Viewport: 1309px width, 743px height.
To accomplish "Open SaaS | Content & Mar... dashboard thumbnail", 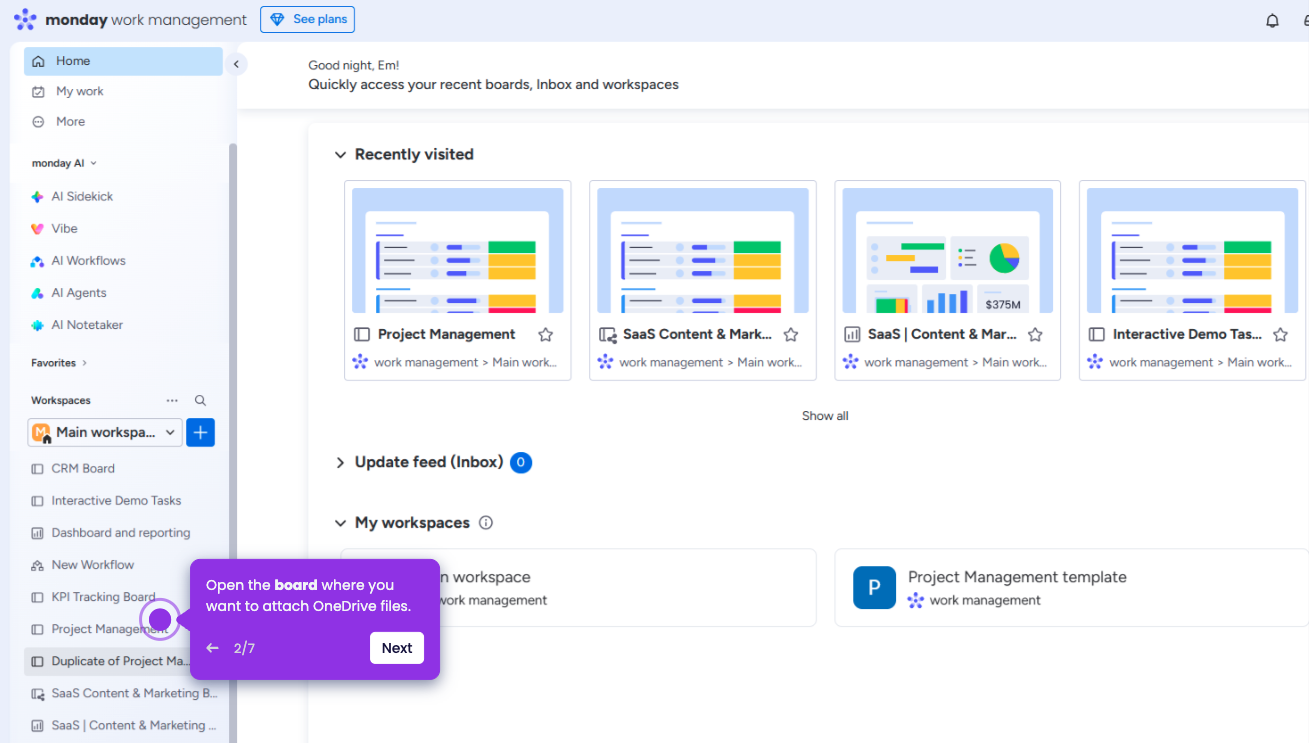I will coord(948,251).
